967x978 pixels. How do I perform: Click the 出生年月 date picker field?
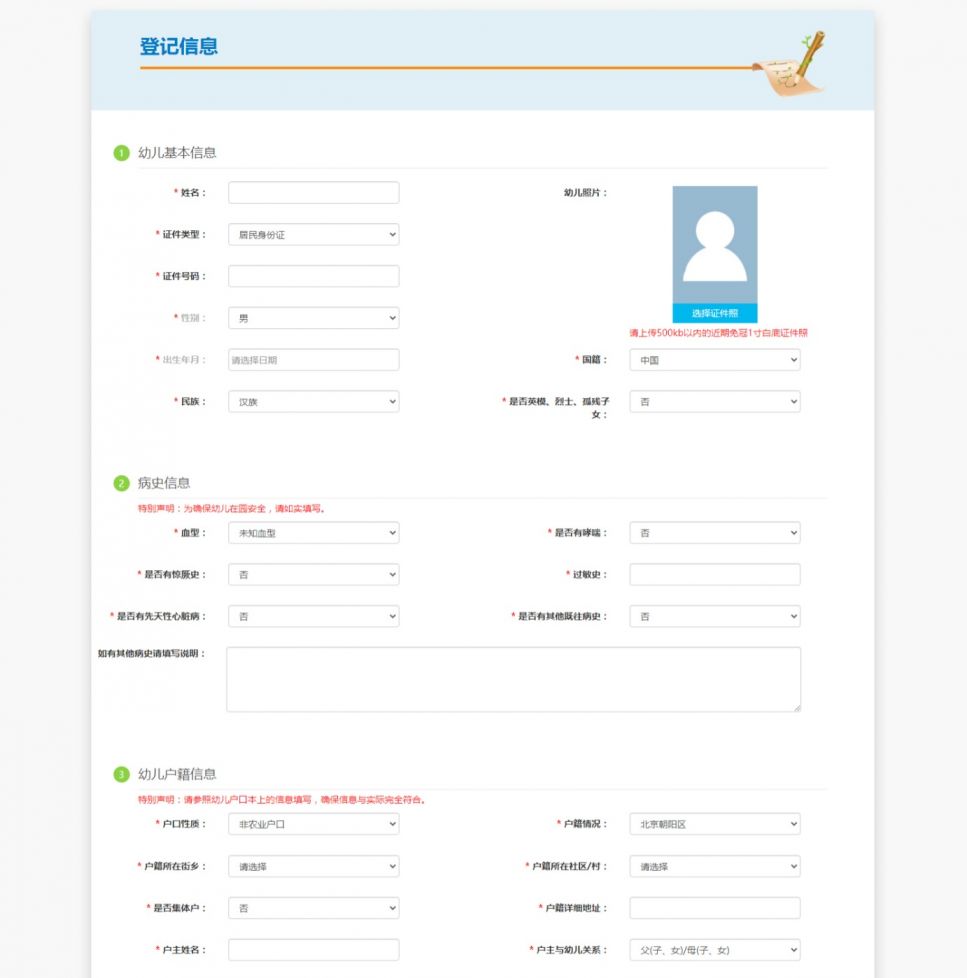click(314, 360)
